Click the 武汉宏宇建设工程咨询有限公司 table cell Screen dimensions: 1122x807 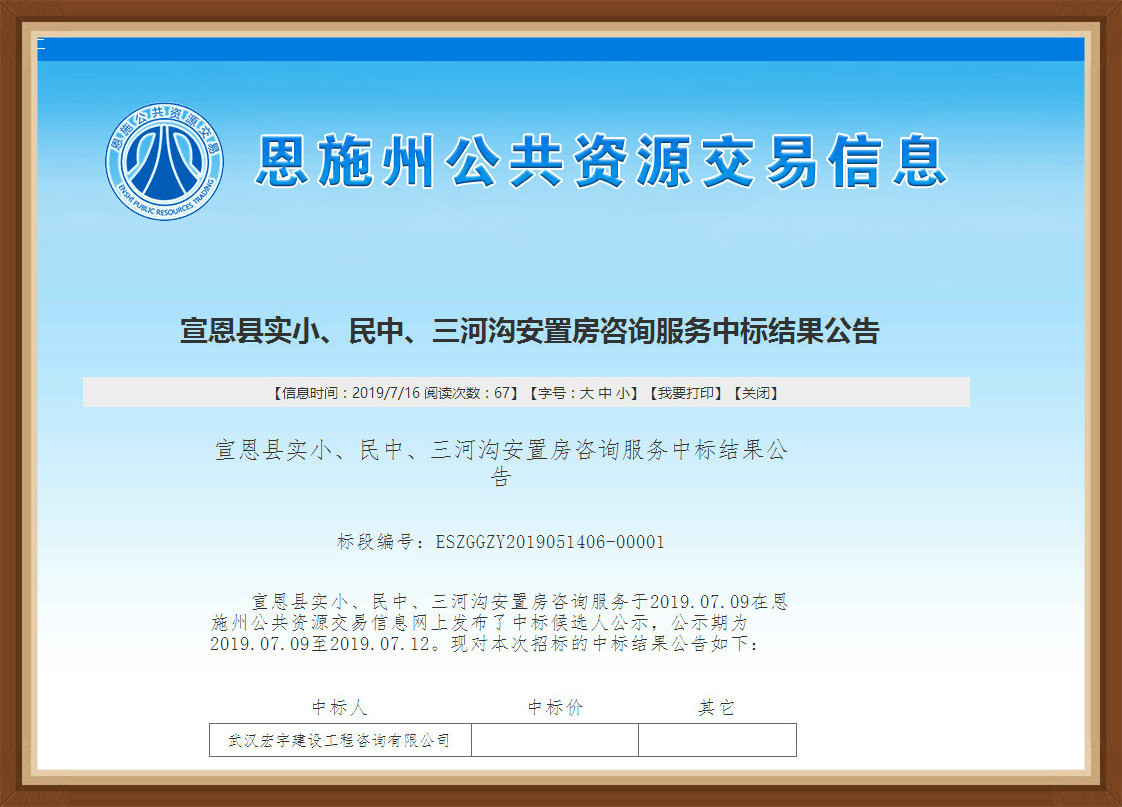click(341, 740)
